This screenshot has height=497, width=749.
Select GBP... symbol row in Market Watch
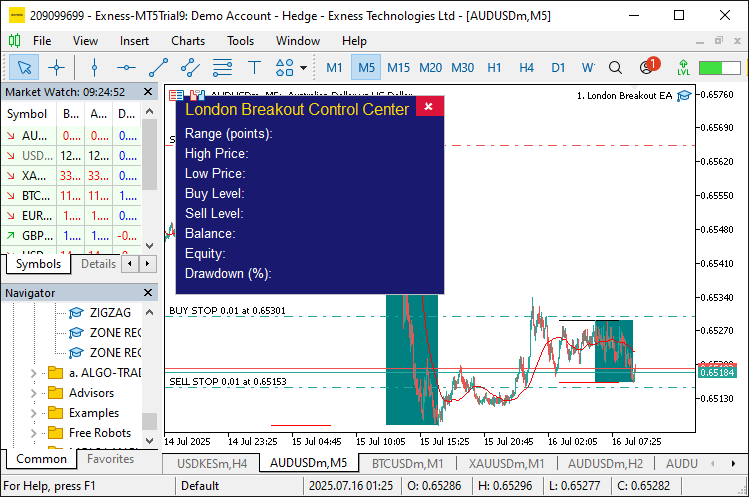click(x=72, y=236)
